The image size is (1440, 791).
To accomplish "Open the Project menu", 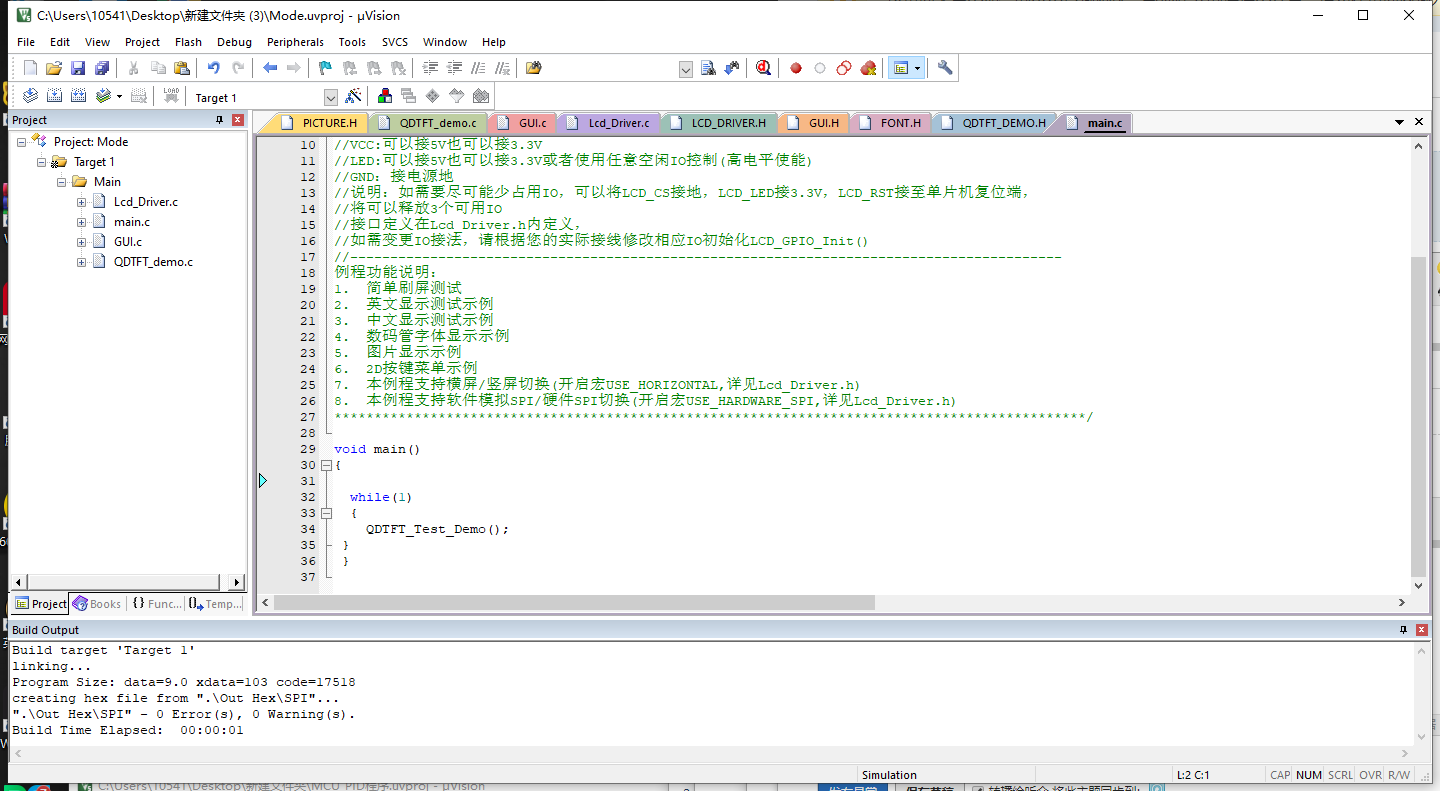I will tap(142, 42).
